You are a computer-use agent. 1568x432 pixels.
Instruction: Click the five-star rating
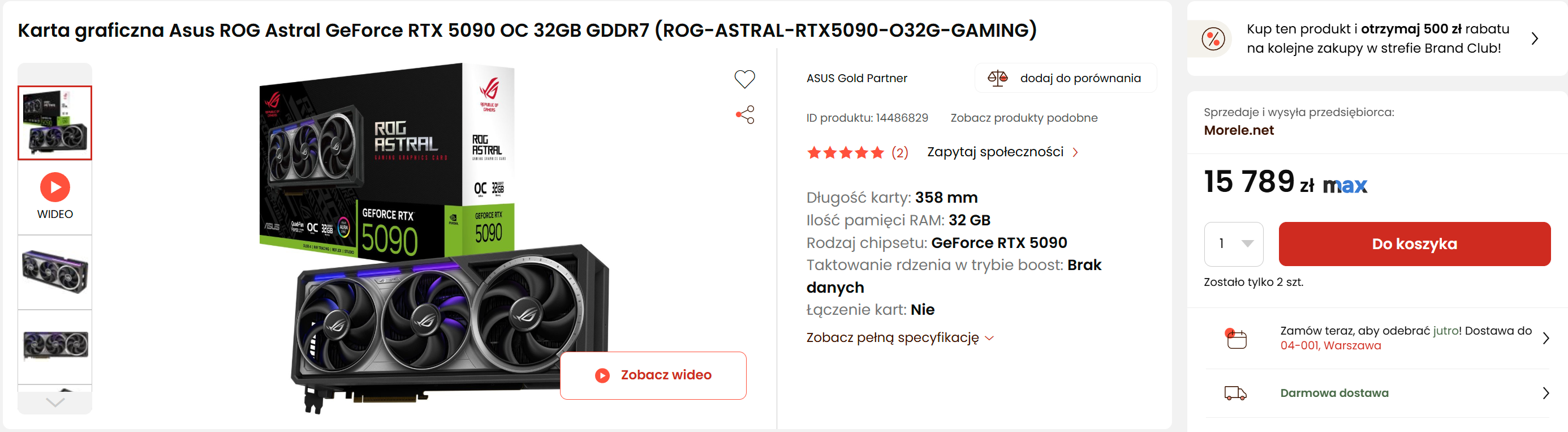845,152
